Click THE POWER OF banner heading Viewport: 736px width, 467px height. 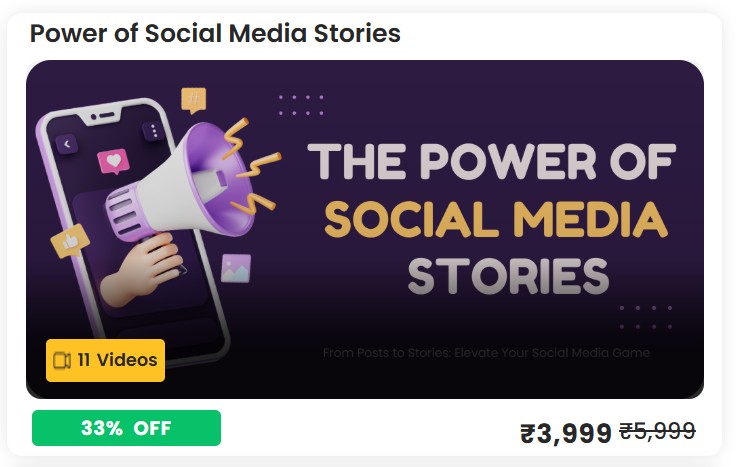[491, 163]
